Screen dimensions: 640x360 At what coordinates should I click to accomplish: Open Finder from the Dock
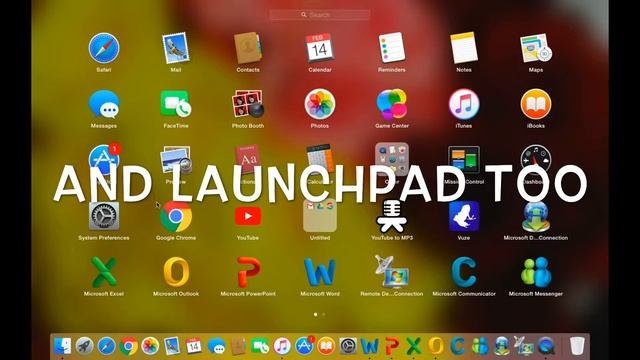(62, 346)
